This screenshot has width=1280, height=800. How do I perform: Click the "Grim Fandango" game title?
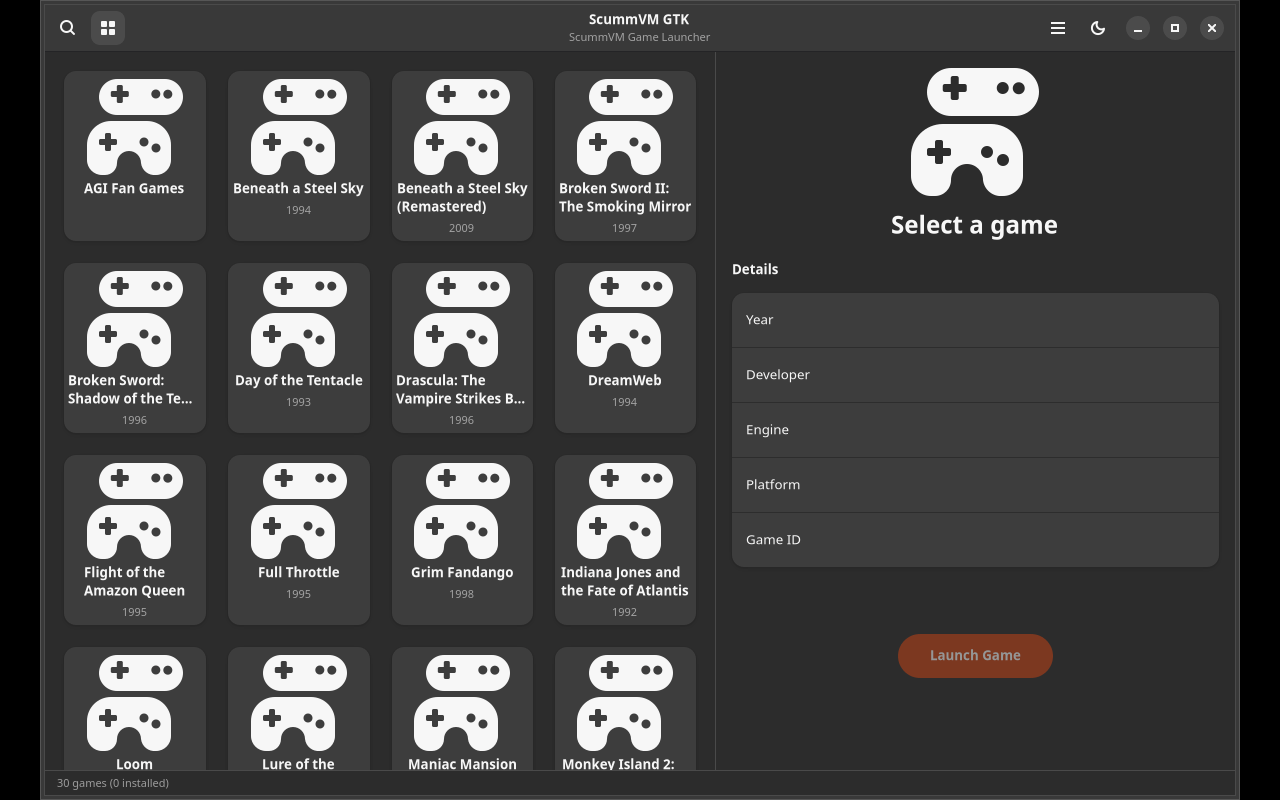click(462, 572)
